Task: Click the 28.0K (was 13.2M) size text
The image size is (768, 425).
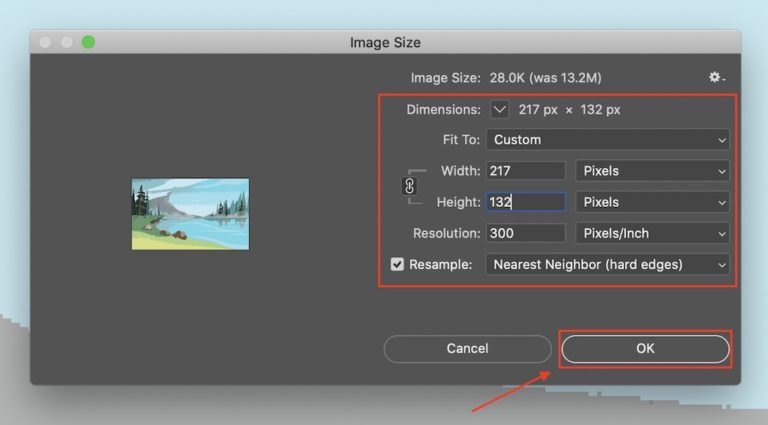Action: (x=545, y=78)
